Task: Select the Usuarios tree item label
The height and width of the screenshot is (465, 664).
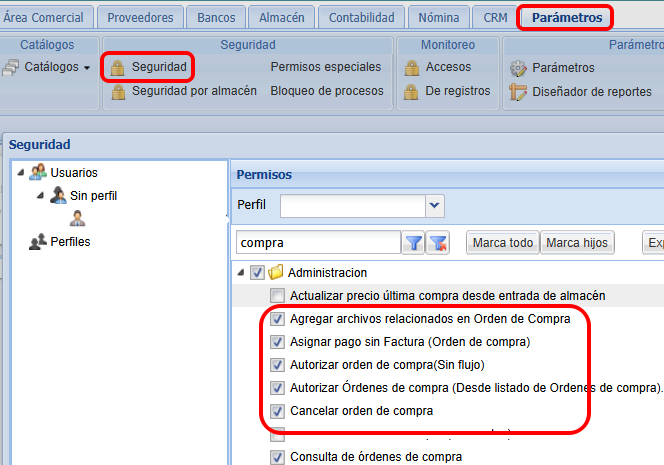Action: 74,173
